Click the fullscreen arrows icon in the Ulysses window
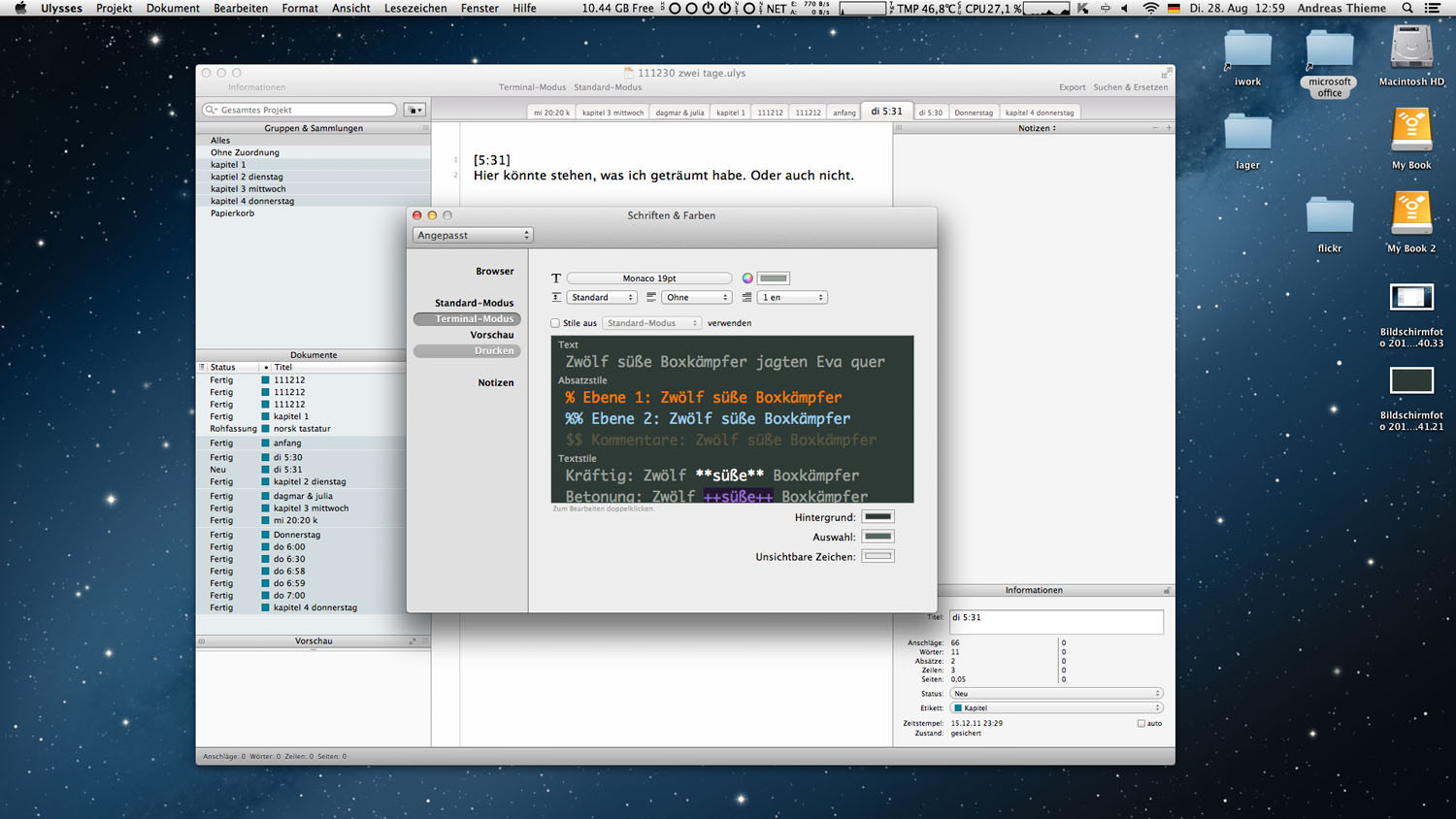The image size is (1456, 819). 1165,74
